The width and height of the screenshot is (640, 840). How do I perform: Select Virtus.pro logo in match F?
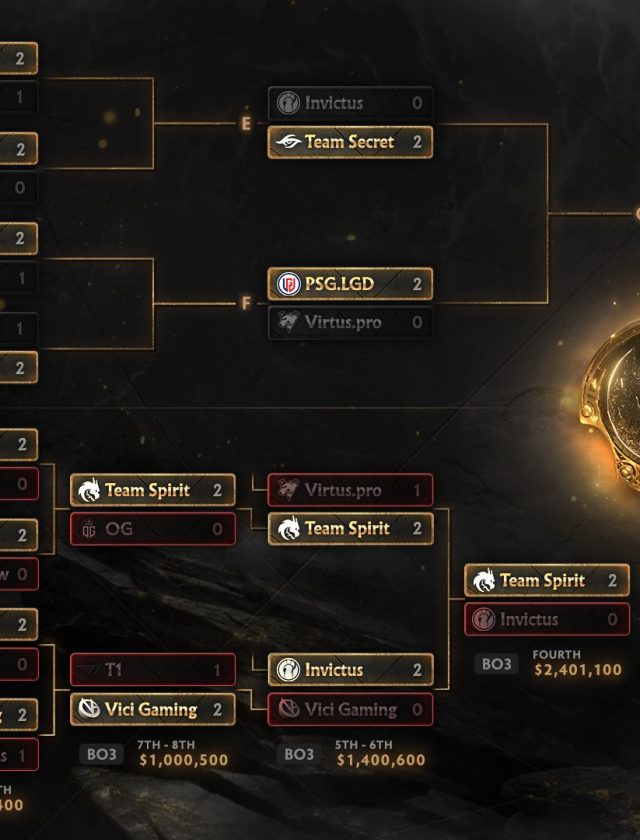tap(288, 322)
